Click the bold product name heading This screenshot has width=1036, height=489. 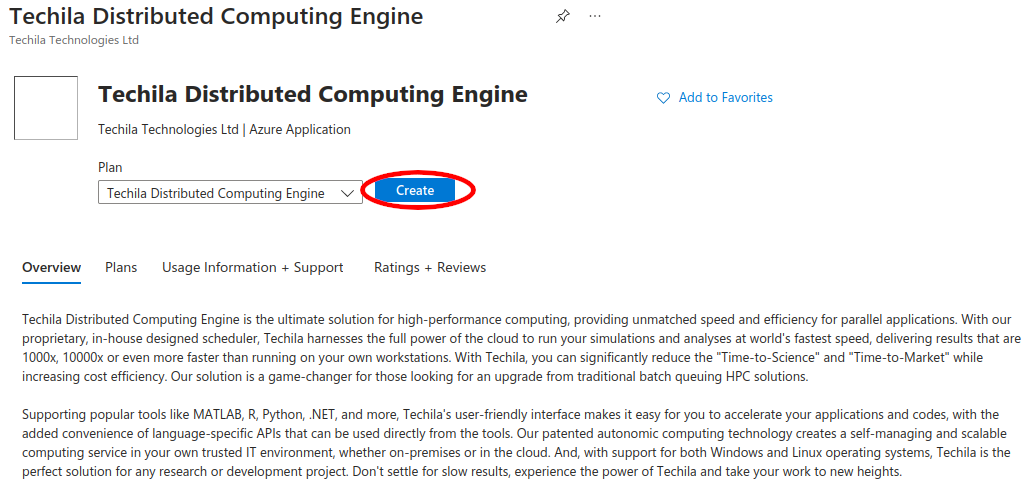[x=312, y=95]
